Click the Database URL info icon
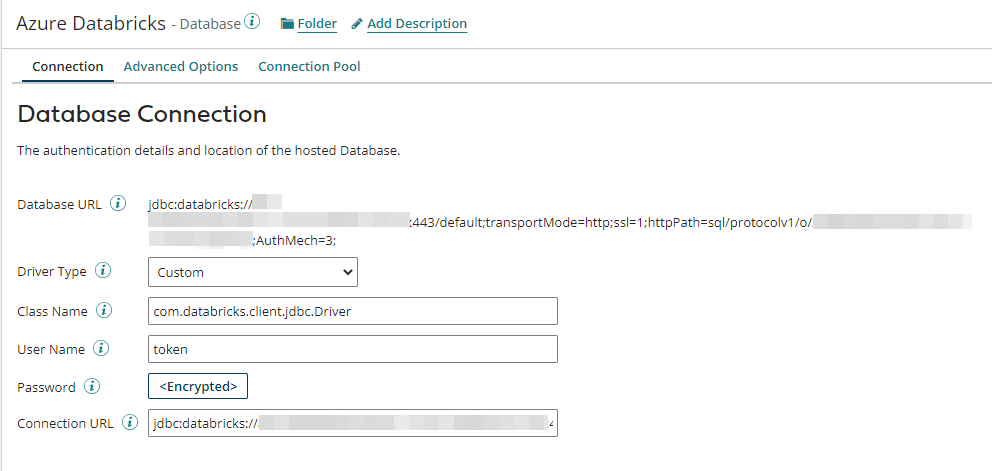 [118, 204]
